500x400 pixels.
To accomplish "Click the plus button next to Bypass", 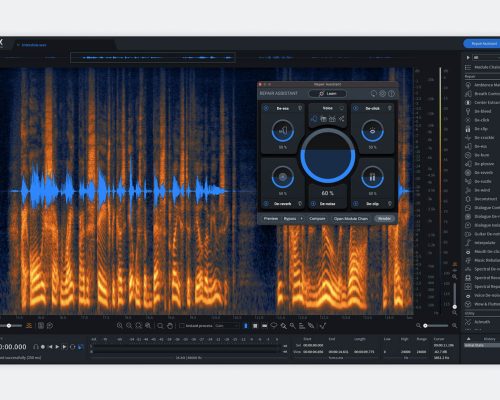I will (301, 219).
